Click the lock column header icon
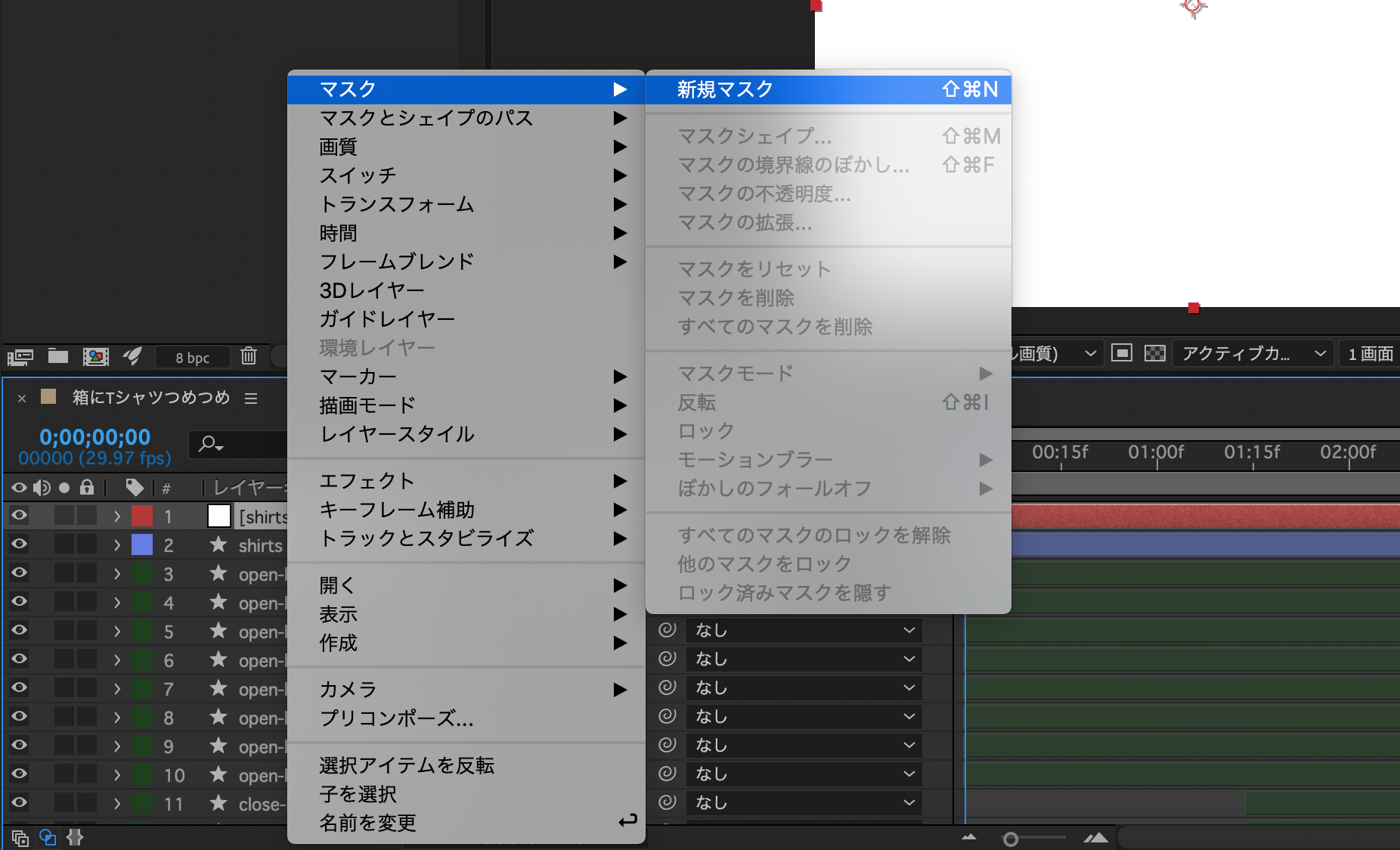The height and width of the screenshot is (850, 1400). pos(87,487)
